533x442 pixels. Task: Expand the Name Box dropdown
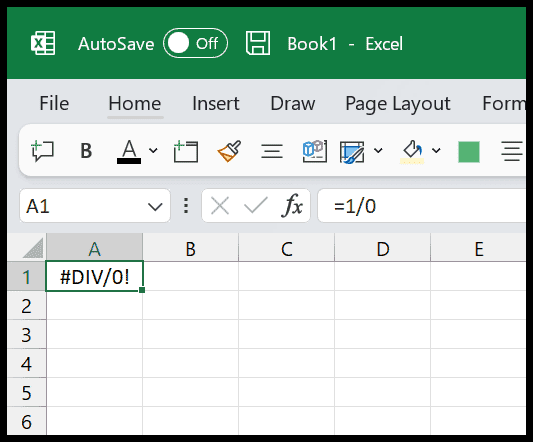click(155, 206)
